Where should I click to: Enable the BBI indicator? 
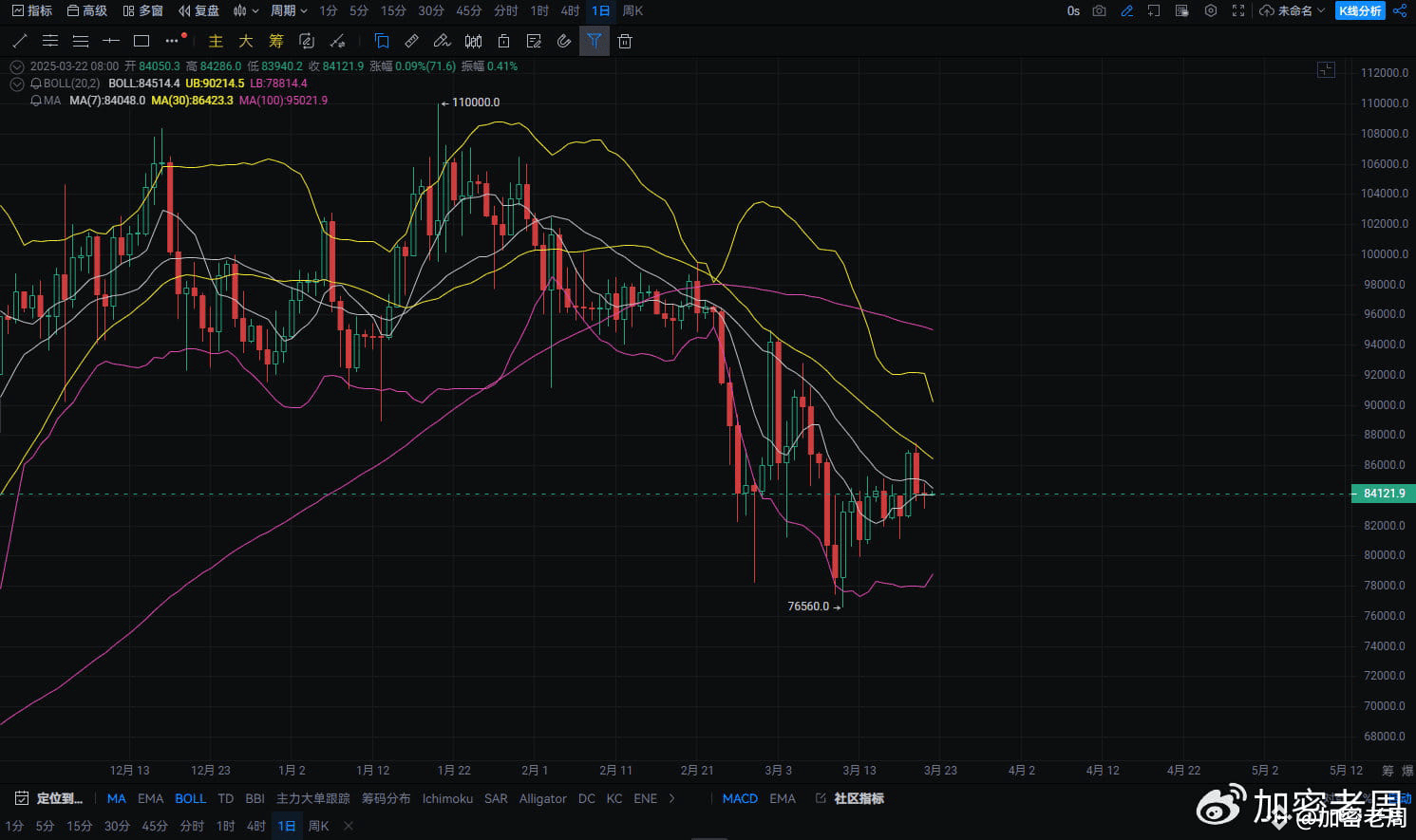(x=255, y=798)
